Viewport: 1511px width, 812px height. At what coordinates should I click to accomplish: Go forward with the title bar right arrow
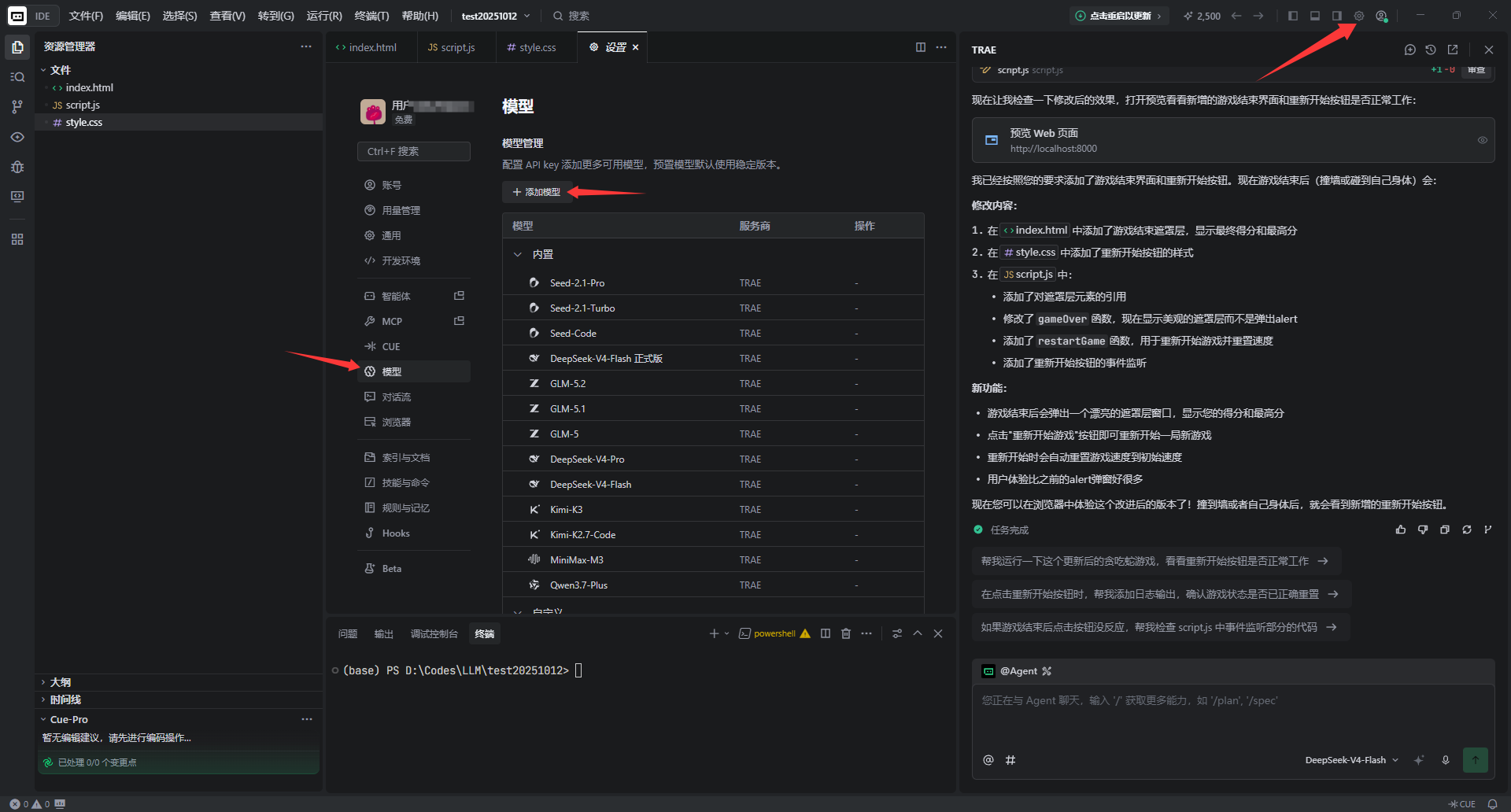tap(1258, 16)
